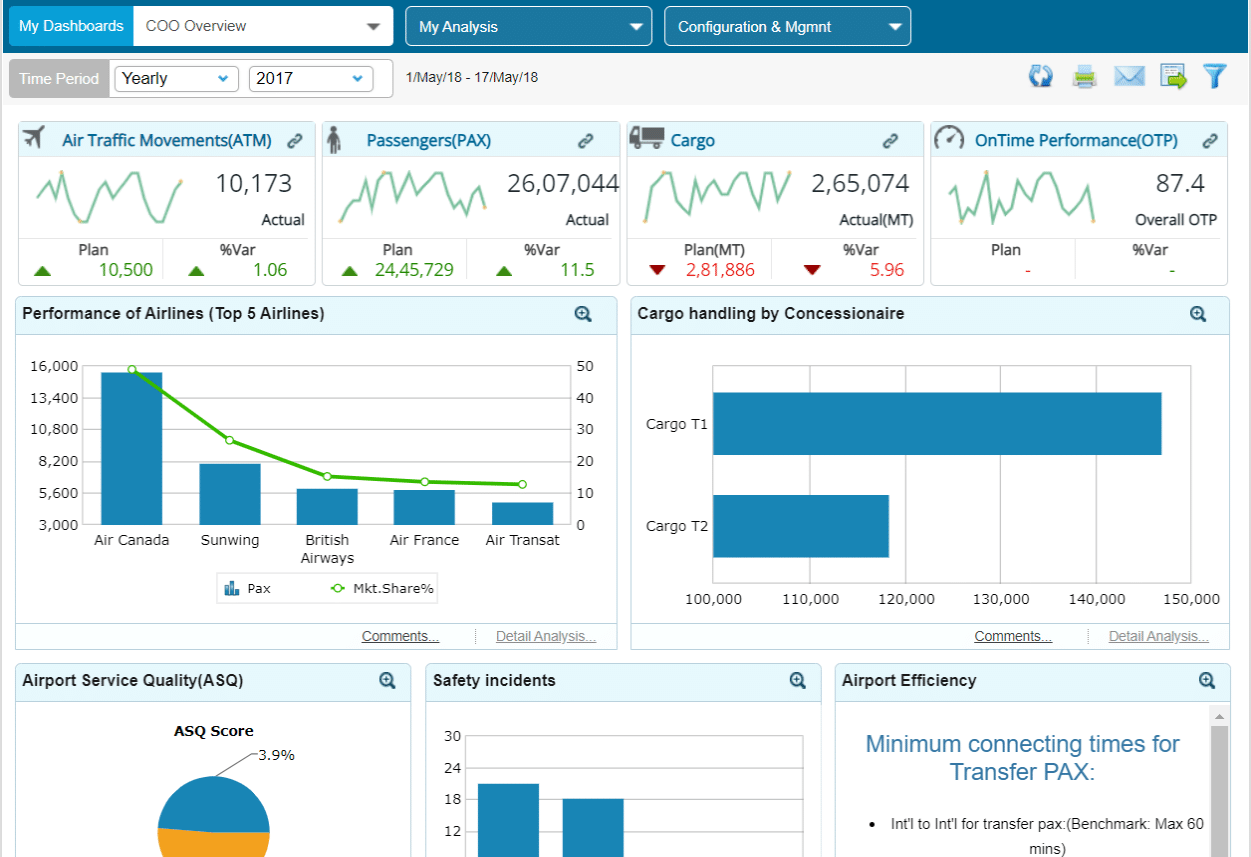Screen dimensions: 1251x857
Task: Zoom into Performance of Airlines chart
Action: 583,314
